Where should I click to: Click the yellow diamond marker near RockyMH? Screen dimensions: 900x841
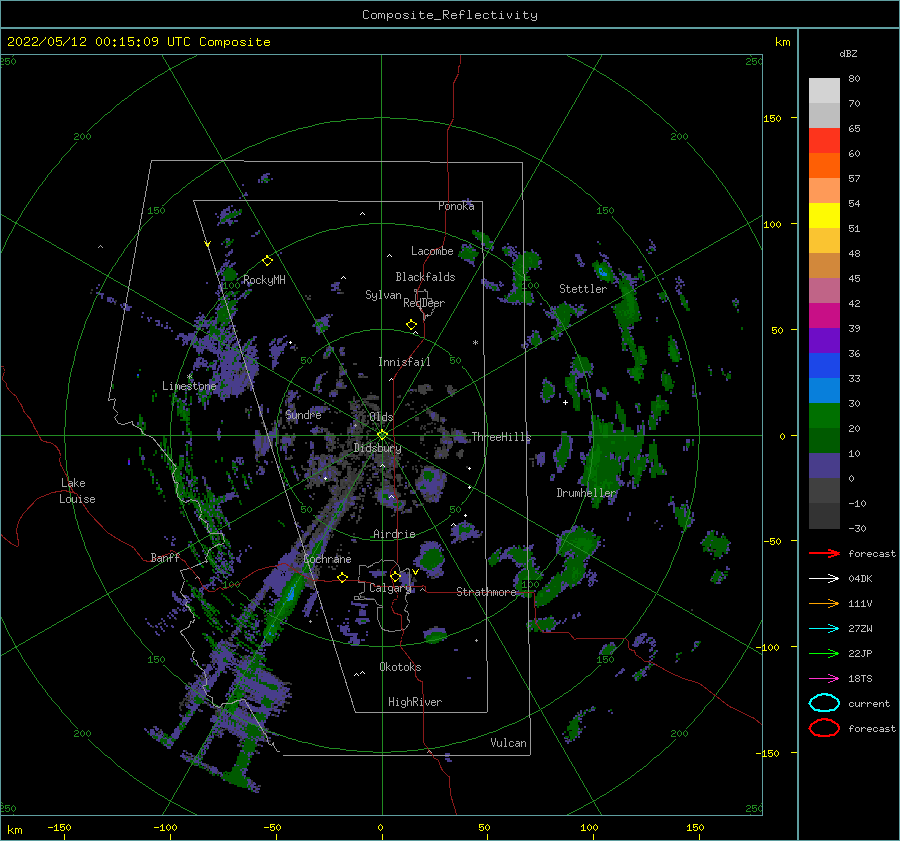pos(267,261)
